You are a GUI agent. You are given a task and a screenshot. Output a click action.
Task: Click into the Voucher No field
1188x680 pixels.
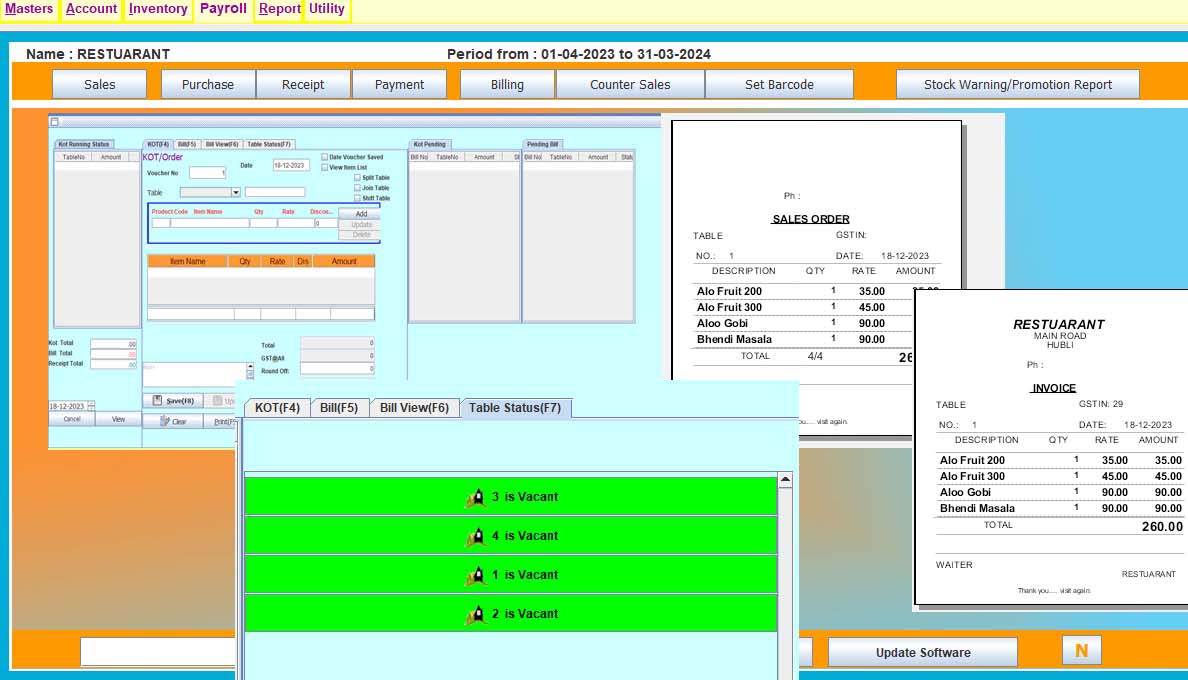pos(207,173)
